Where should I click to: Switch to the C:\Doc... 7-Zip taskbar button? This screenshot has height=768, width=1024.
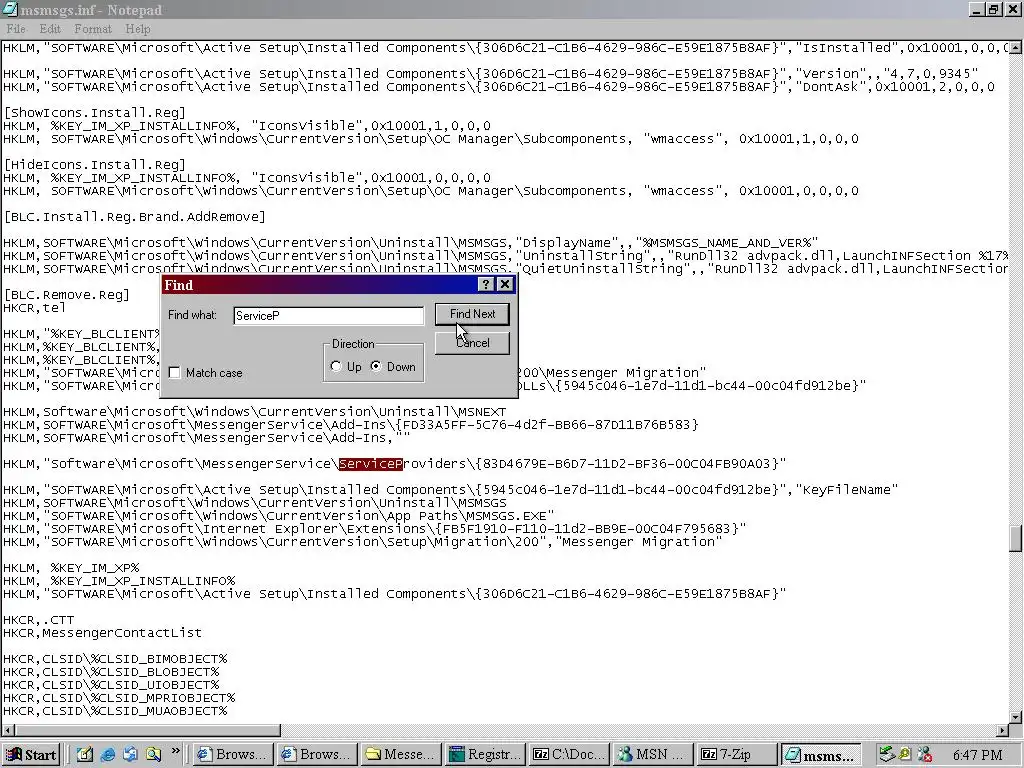568,755
